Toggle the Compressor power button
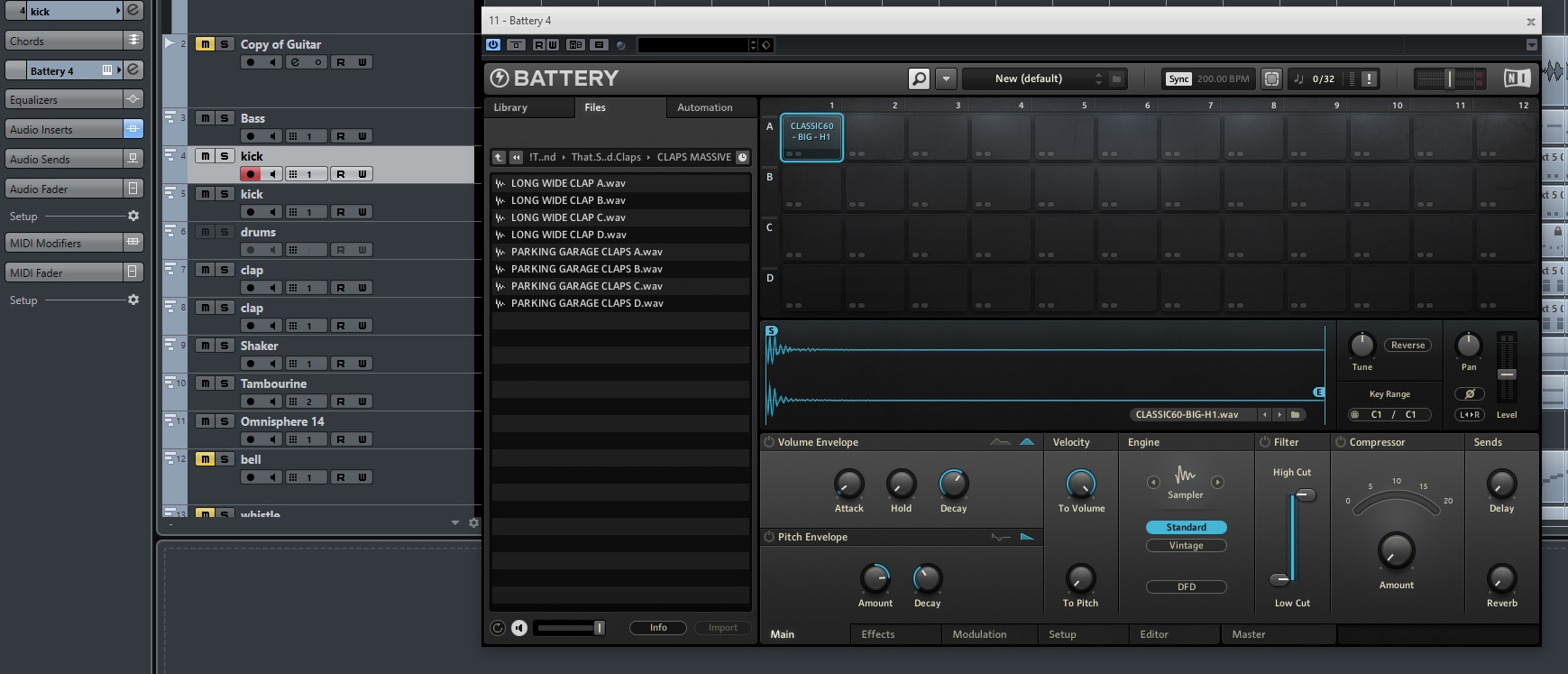This screenshot has width=1568, height=674. click(x=1341, y=442)
